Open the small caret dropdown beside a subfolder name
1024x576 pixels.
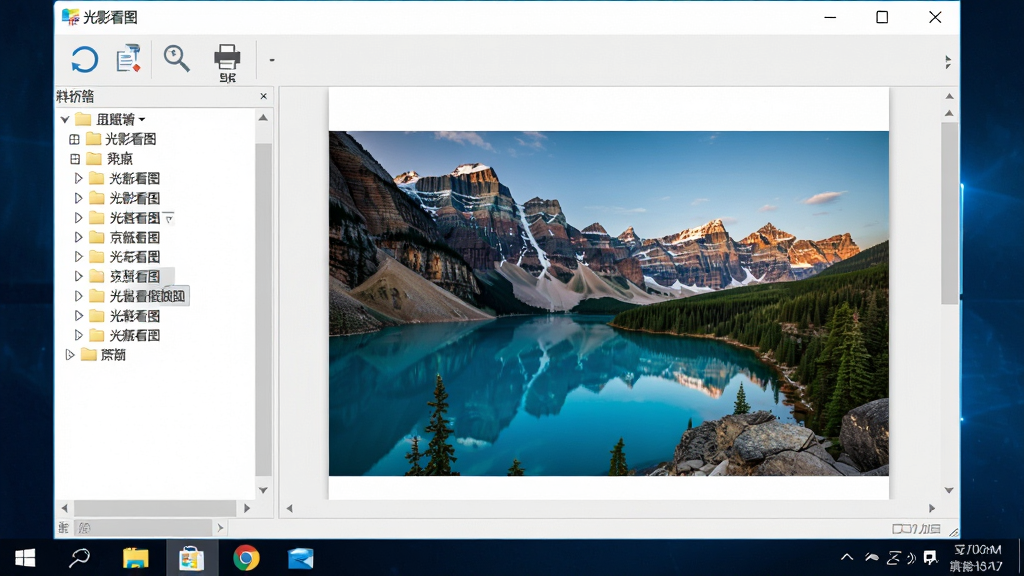[x=168, y=218]
